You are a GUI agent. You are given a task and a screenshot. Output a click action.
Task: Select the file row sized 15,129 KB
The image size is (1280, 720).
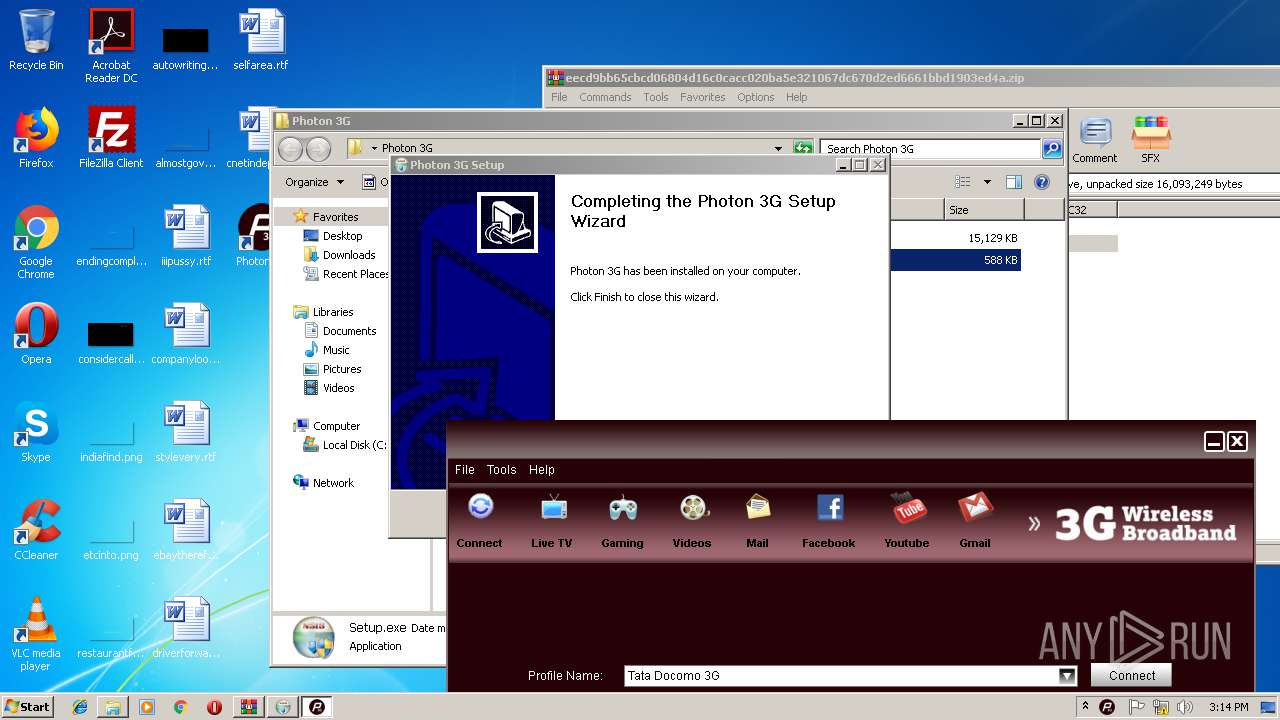point(955,238)
